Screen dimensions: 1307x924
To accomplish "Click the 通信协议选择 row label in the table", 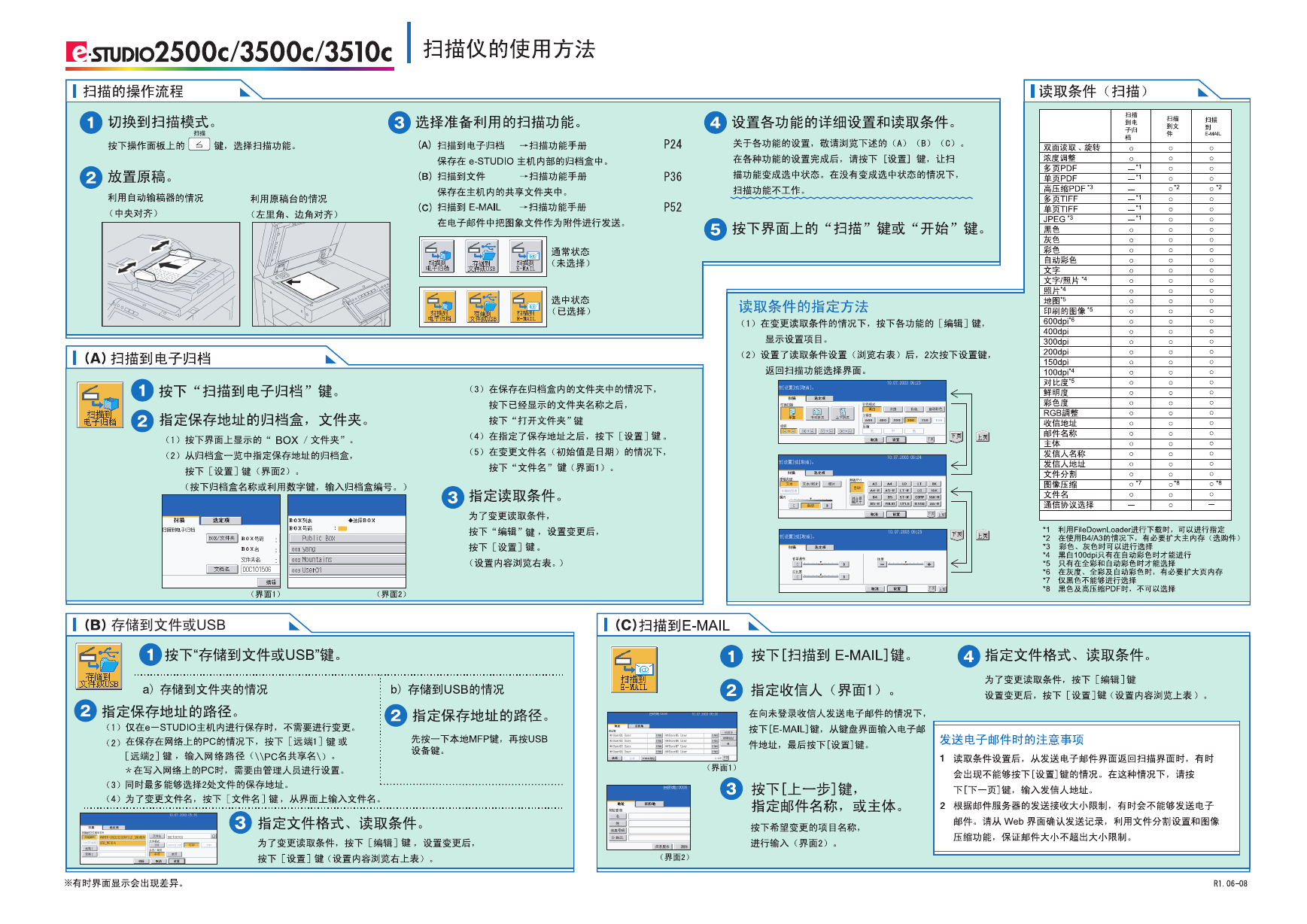I will pos(1068,505).
